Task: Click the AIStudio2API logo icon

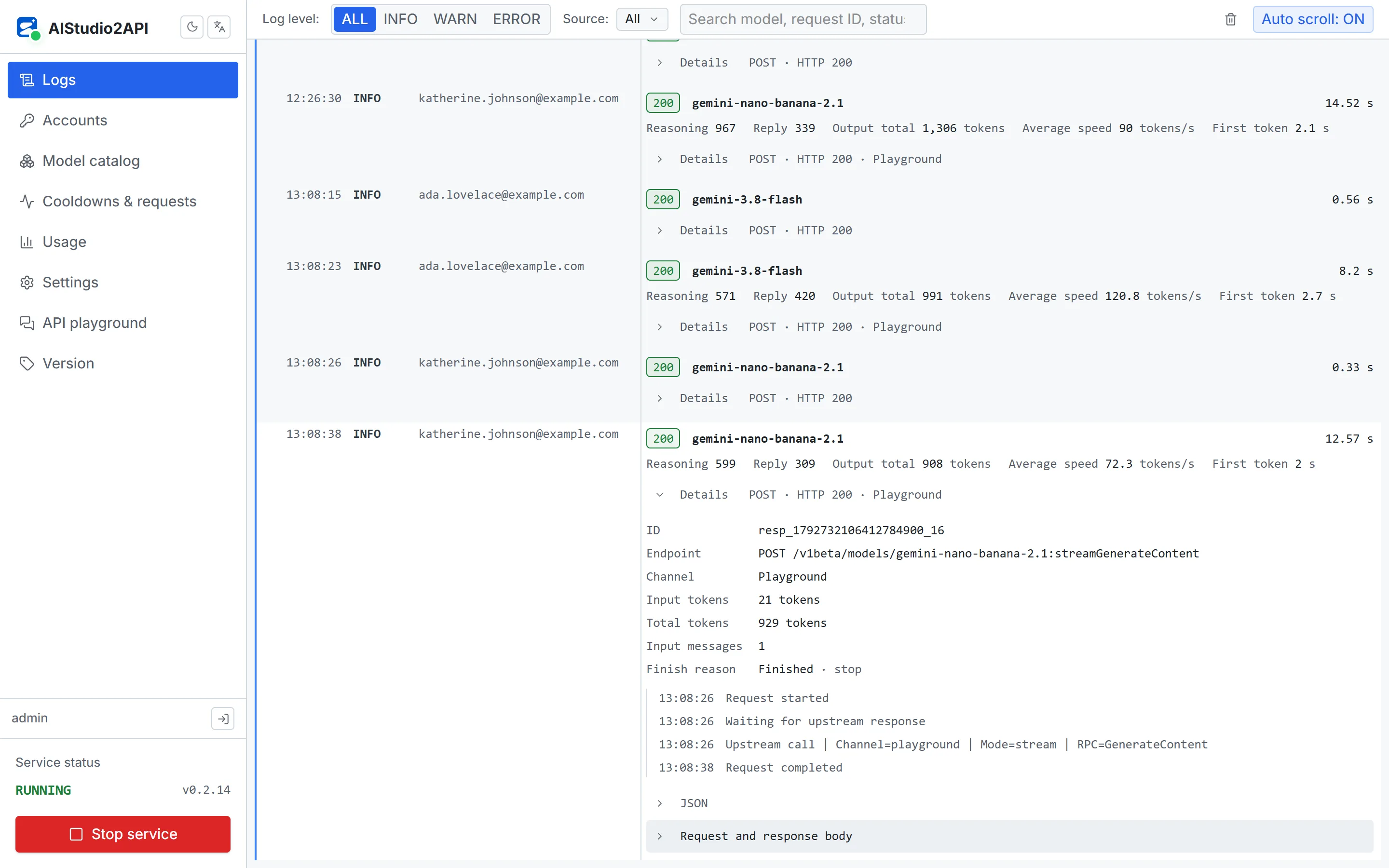Action: tap(27, 27)
